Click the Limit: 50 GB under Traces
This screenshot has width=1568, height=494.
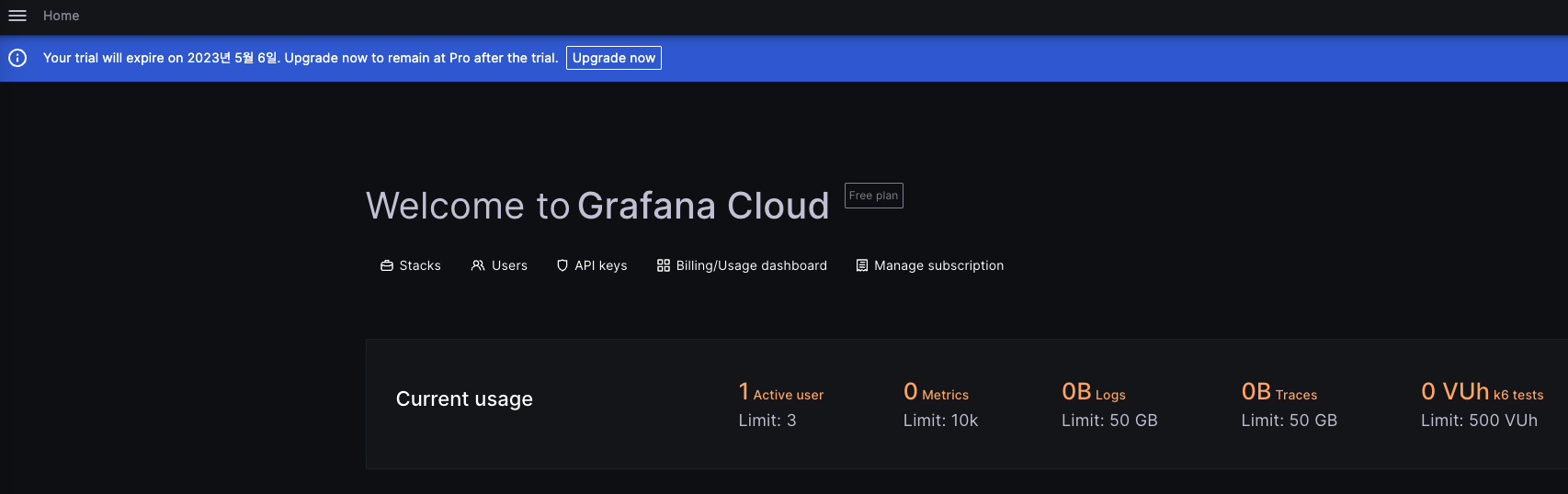(x=1290, y=421)
